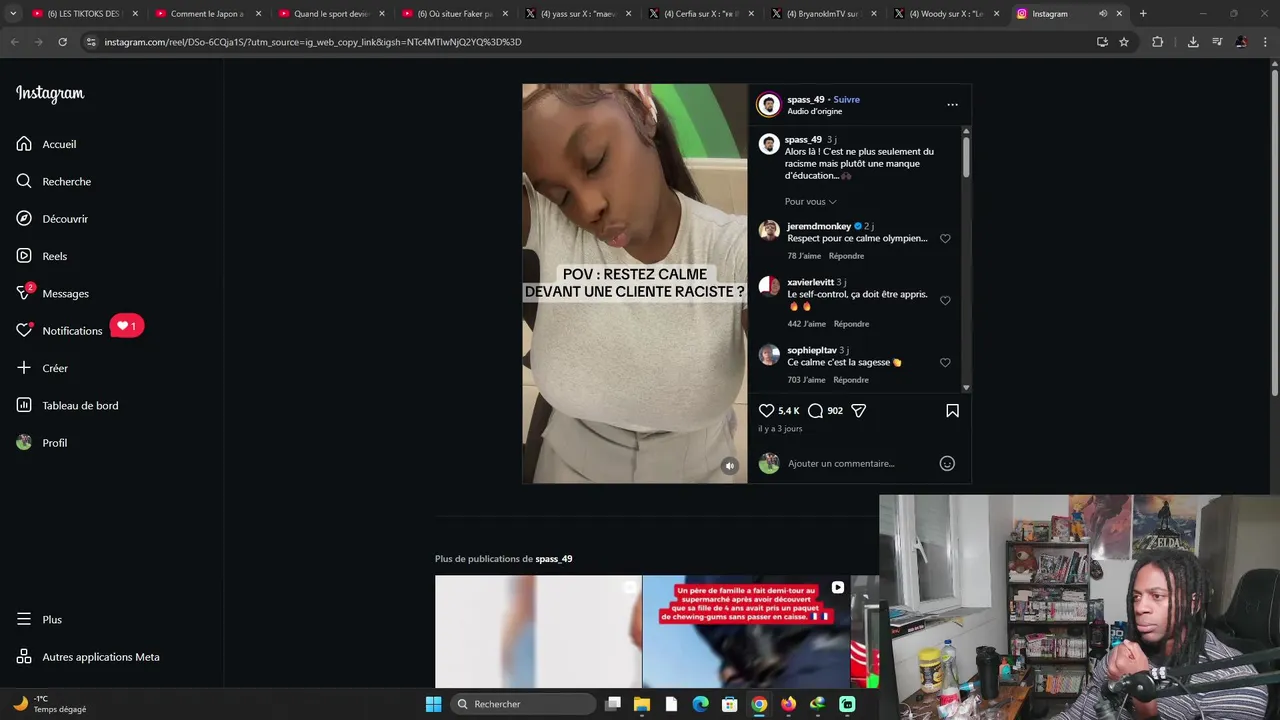Click the comments panel scrollbar
Viewport: 1280px width, 720px height.
[966, 158]
